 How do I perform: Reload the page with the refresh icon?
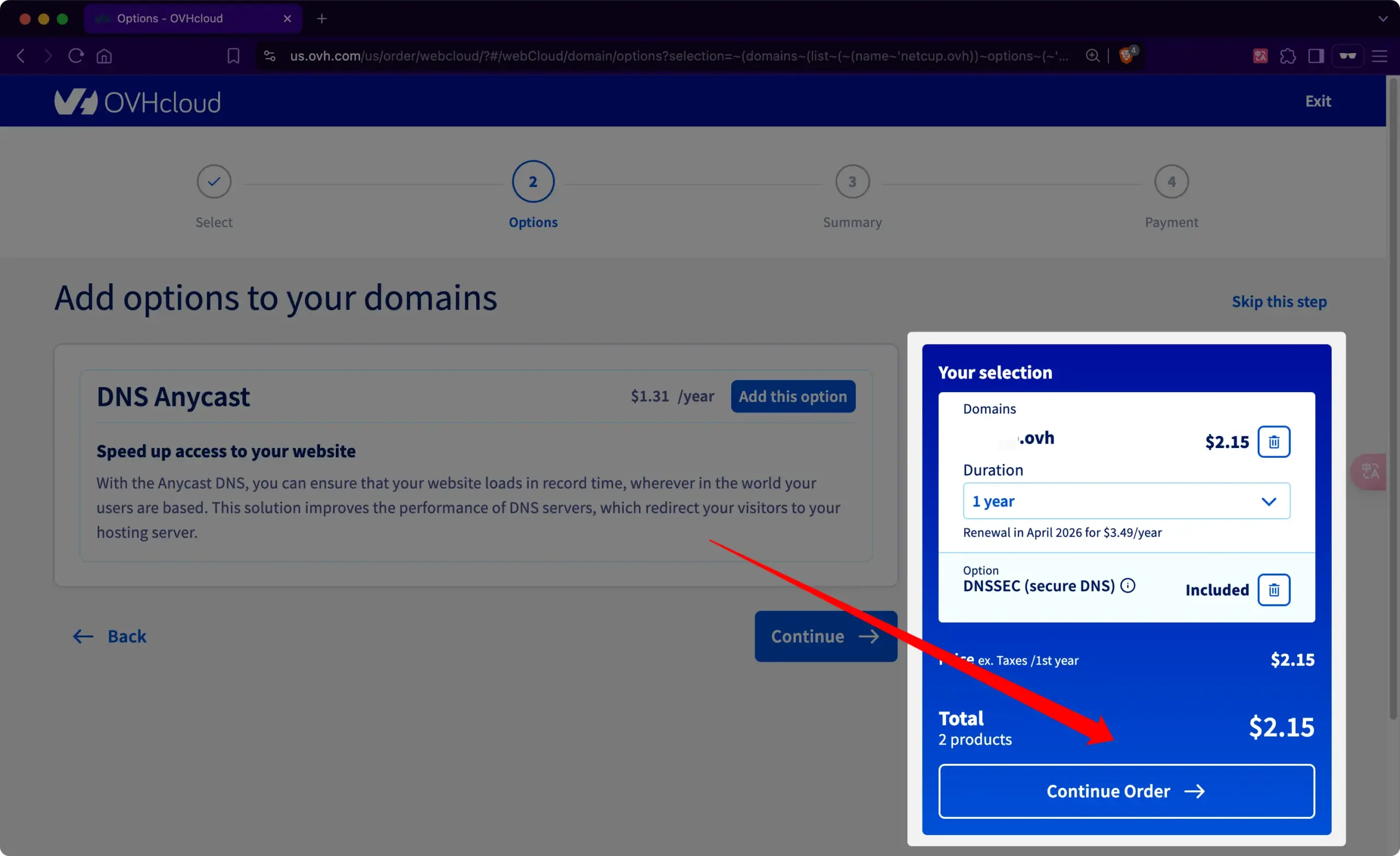tap(75, 56)
